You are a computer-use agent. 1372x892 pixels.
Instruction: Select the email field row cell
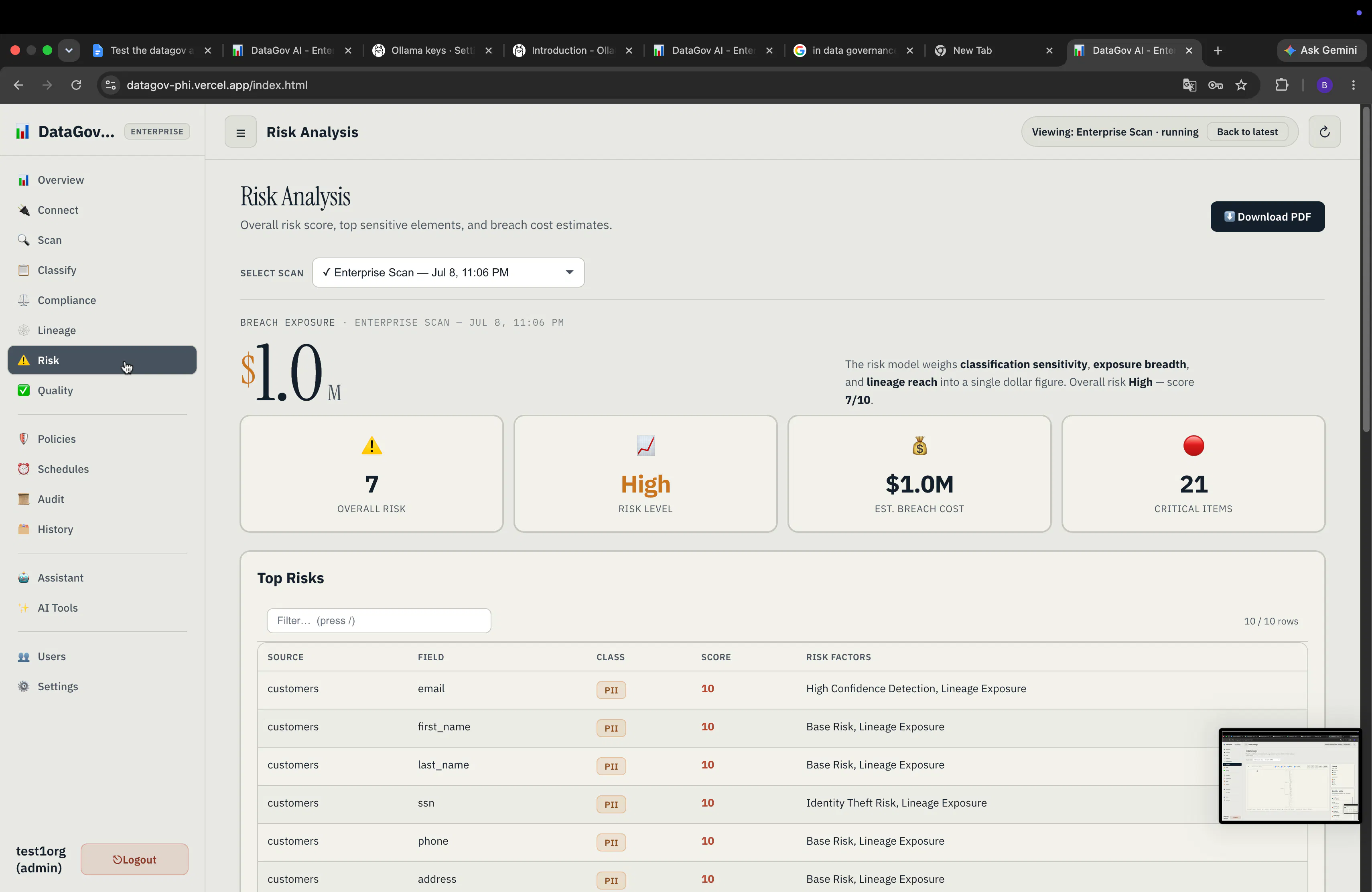click(x=431, y=689)
